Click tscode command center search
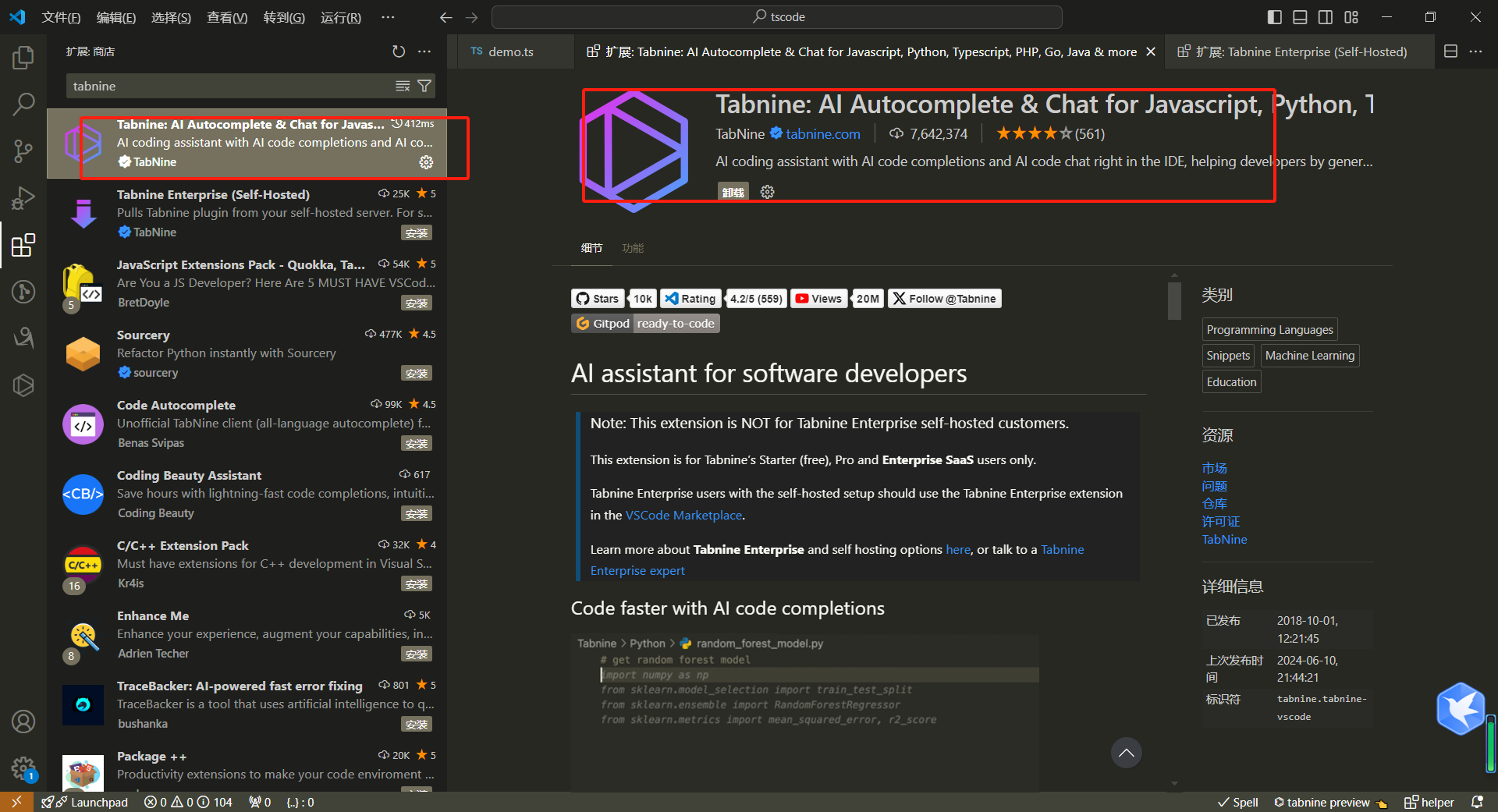The image size is (1498, 812). 777,17
